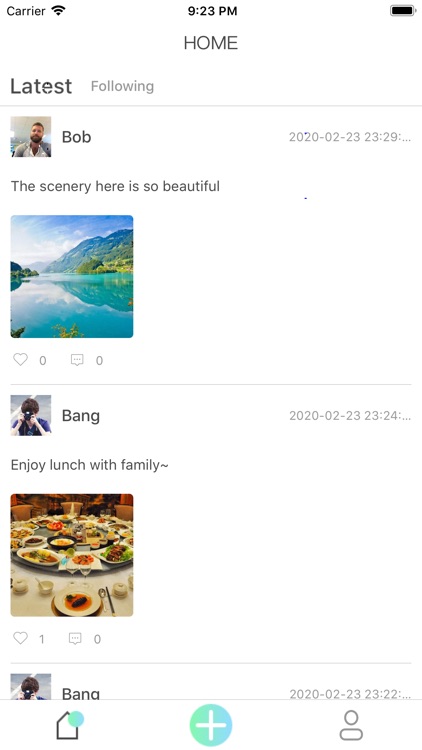Open comments on Bob's scenery post
This screenshot has width=422, height=750.
77,360
